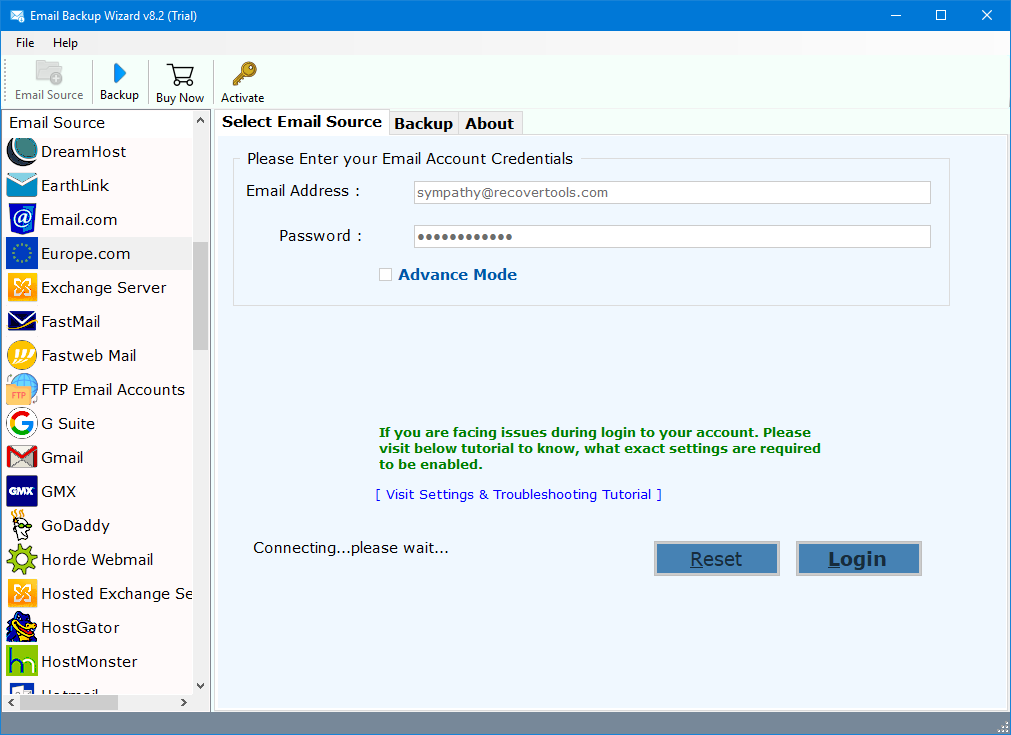Click the Activate key icon
Viewport: 1011px width, 735px height.
(x=244, y=74)
